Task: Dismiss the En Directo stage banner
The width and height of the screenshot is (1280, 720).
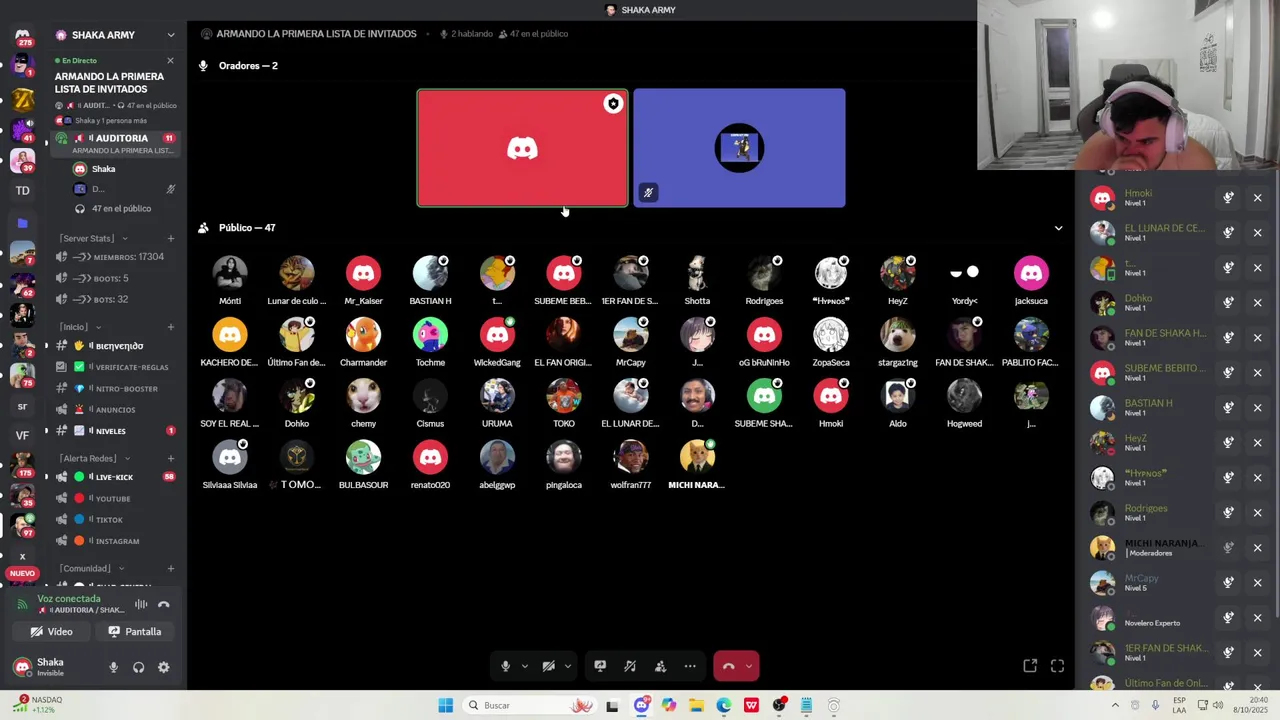Action: tap(170, 61)
